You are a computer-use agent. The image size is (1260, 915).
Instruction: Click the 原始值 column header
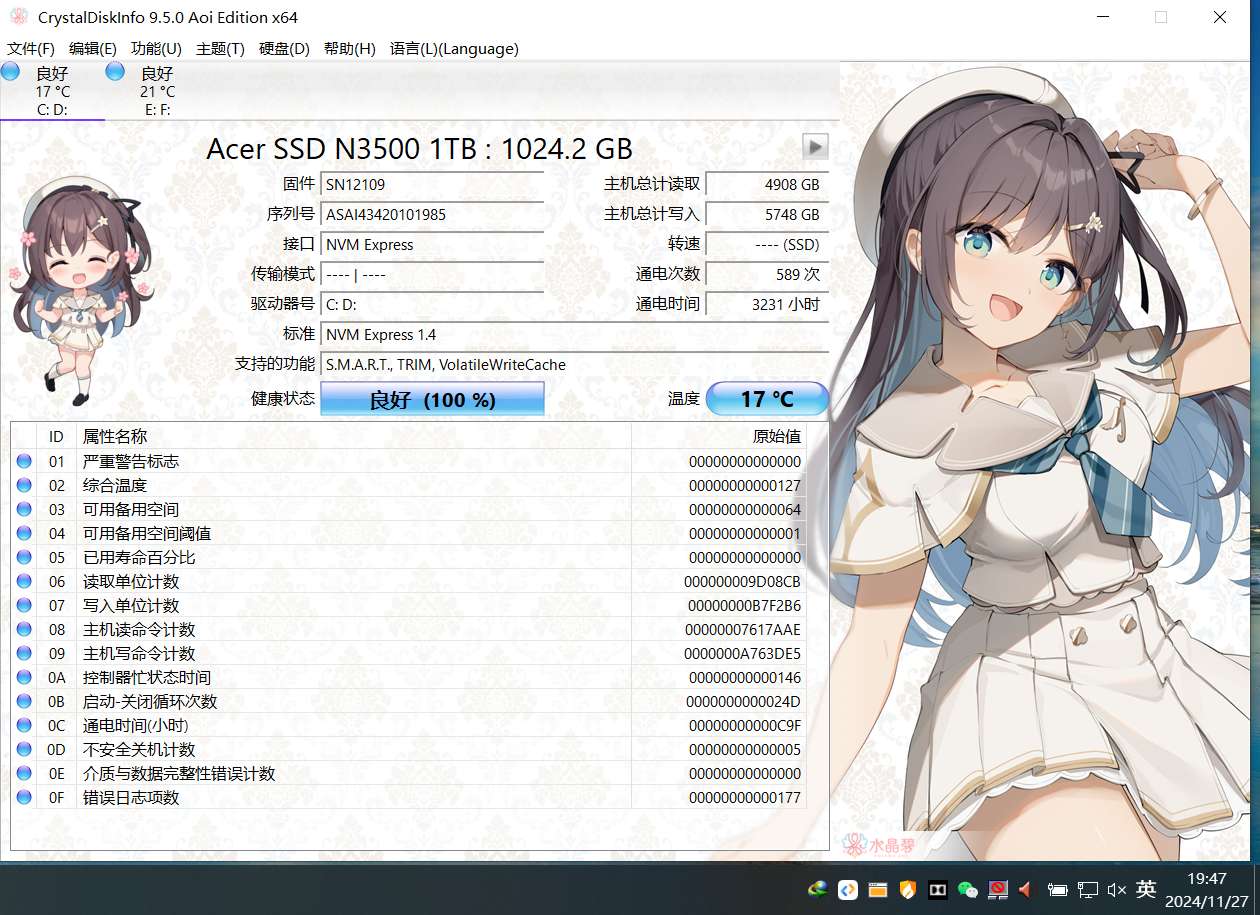[x=719, y=436]
